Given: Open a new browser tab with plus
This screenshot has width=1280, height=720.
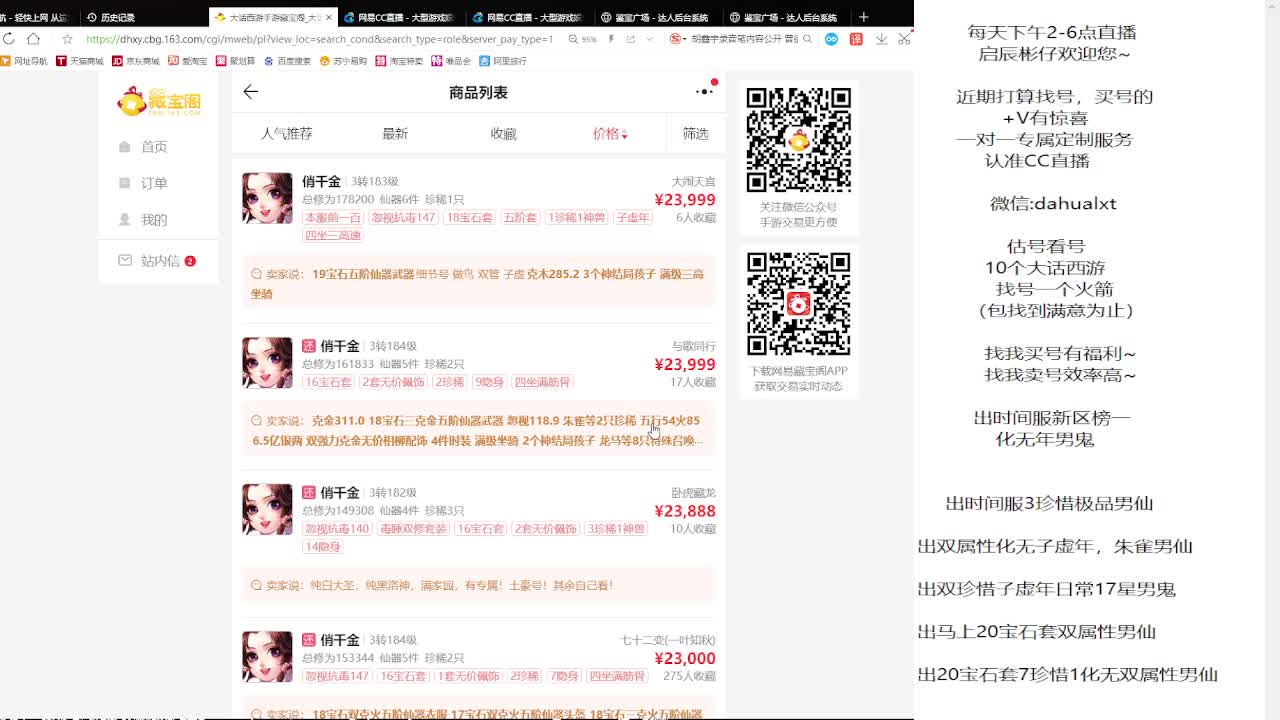Looking at the screenshot, I should (864, 17).
